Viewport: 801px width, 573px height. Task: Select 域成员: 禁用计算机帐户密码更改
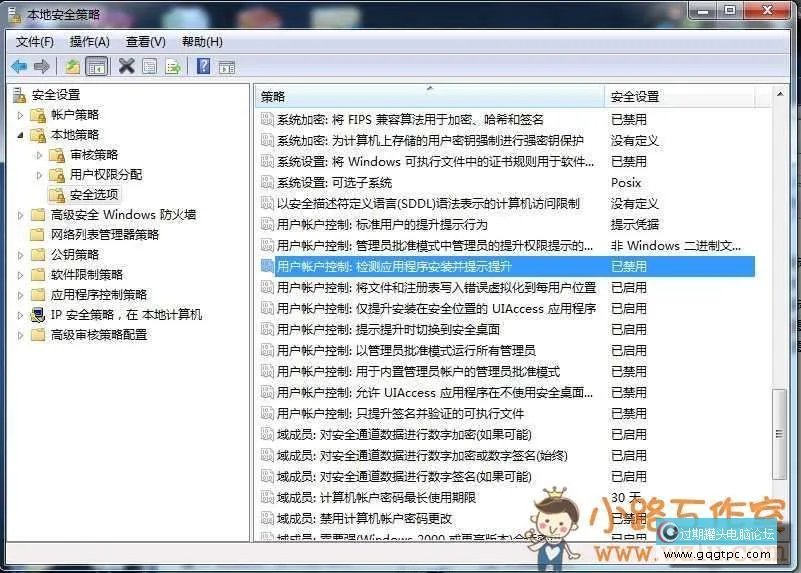(365, 518)
